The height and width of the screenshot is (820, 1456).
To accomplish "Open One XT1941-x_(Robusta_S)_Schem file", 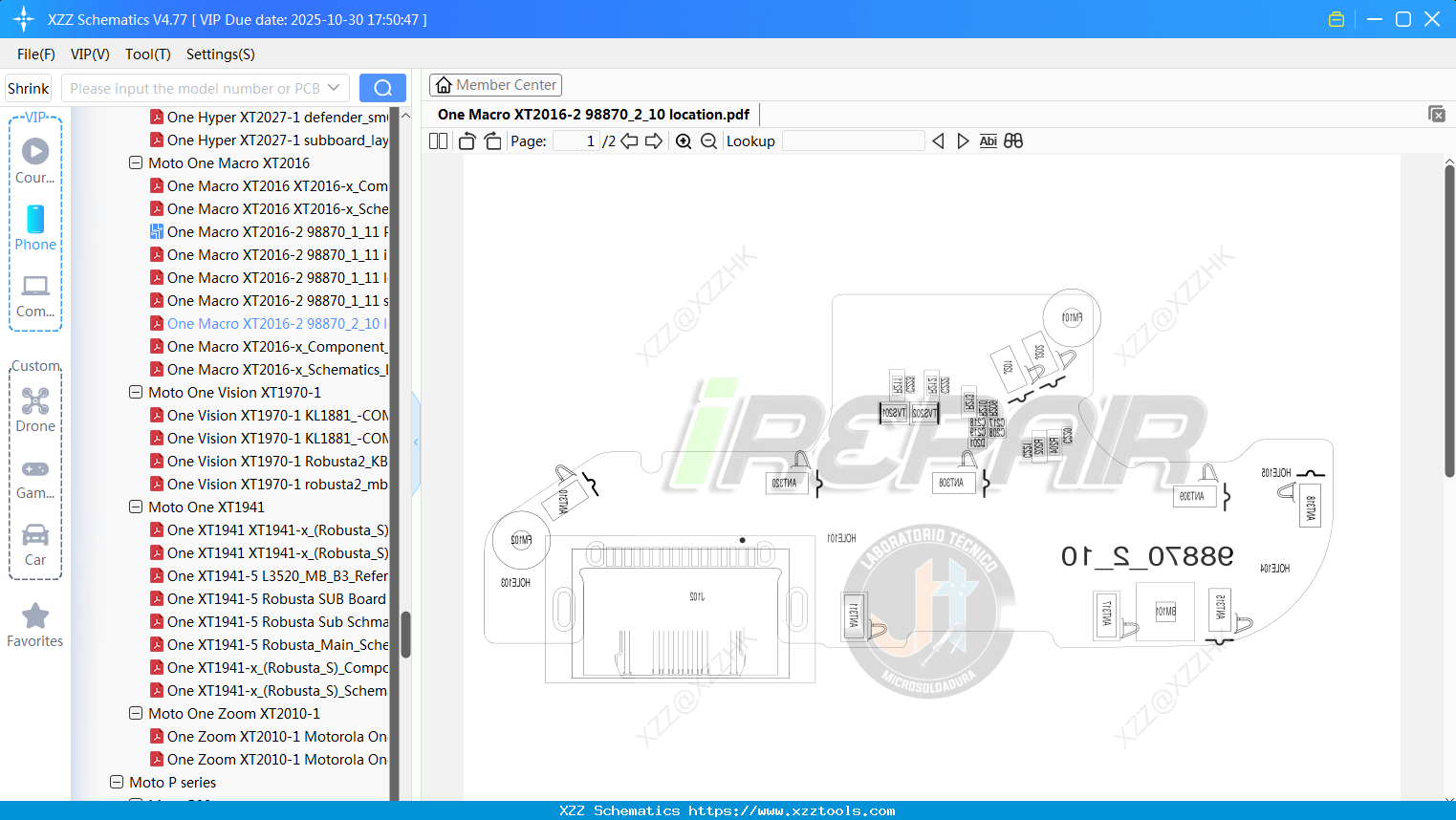I will [269, 690].
